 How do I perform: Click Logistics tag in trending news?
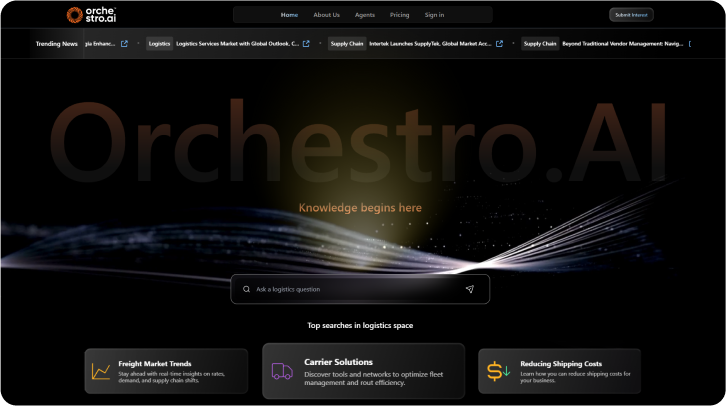tap(159, 44)
